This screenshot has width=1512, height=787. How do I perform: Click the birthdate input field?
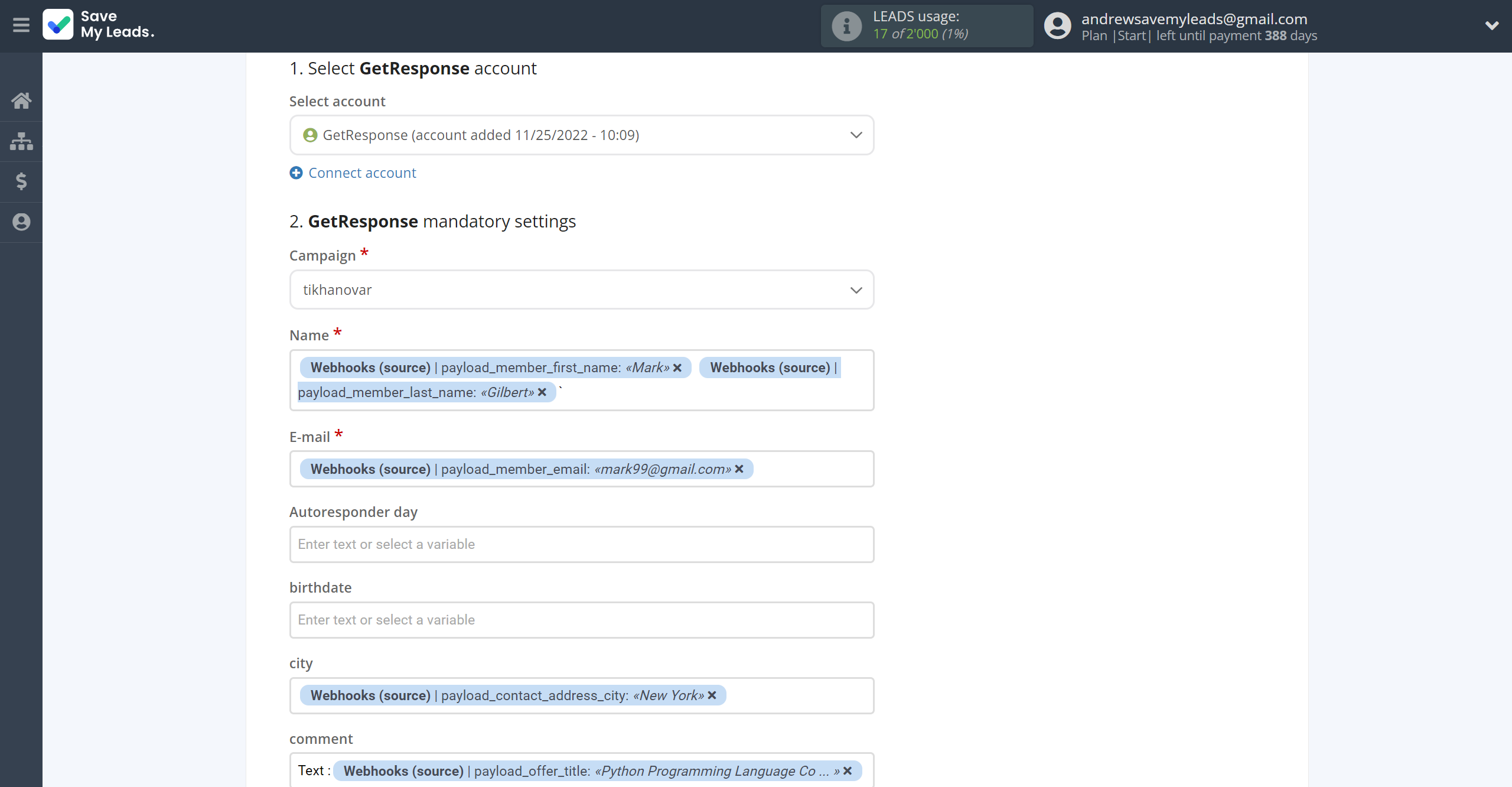[x=582, y=620]
